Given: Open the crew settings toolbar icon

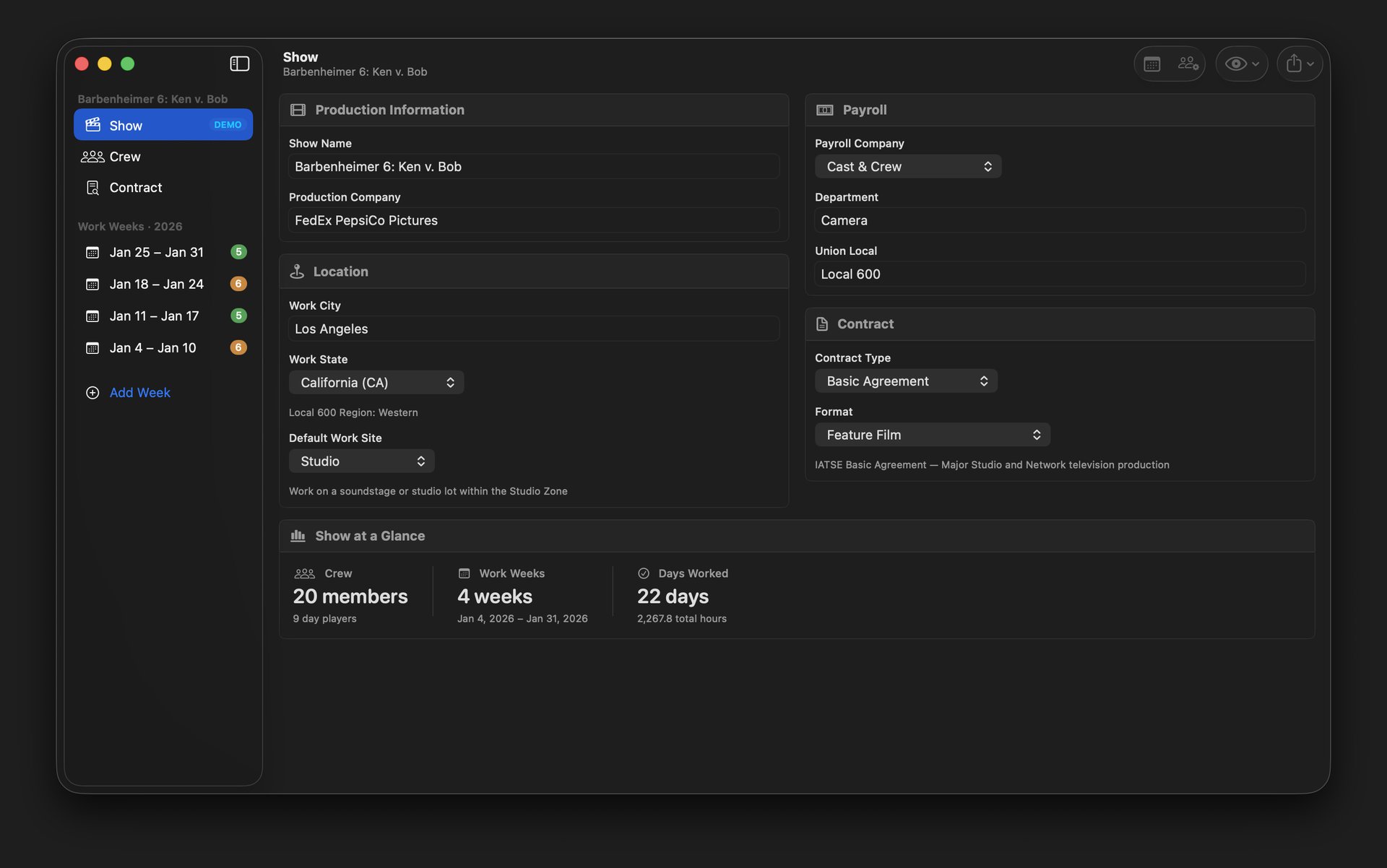Looking at the screenshot, I should click(x=1188, y=64).
